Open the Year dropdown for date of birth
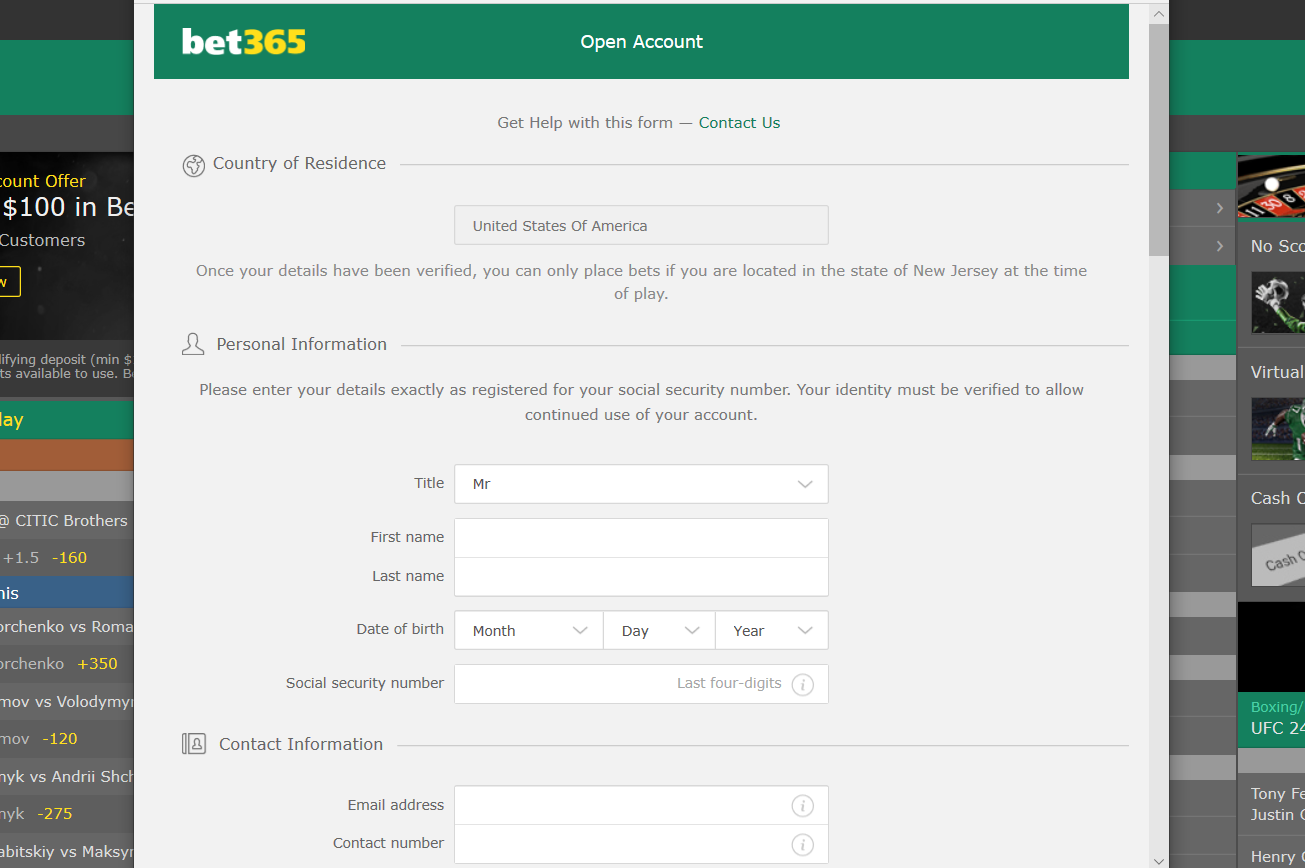 pos(771,631)
